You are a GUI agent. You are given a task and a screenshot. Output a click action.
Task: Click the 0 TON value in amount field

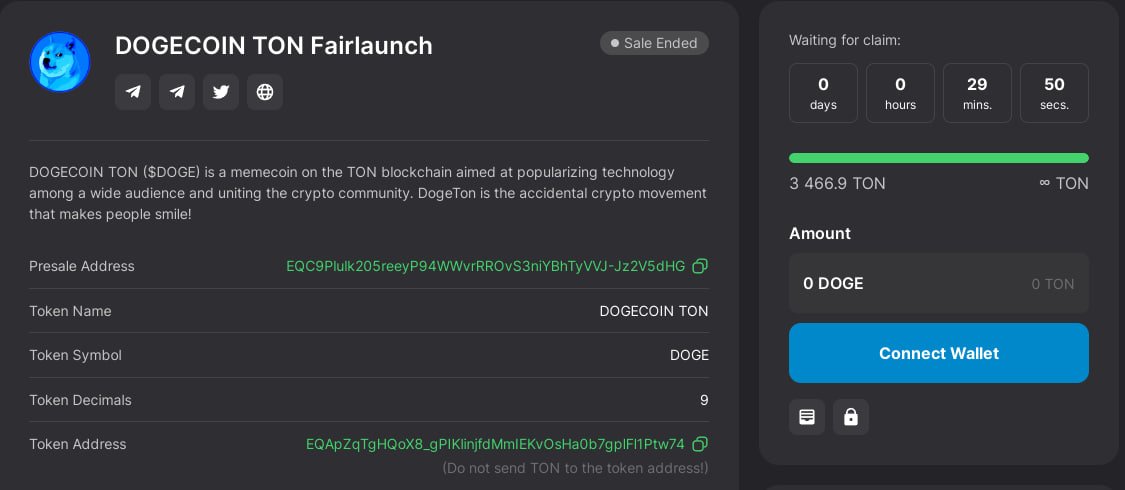pyautogui.click(x=1053, y=284)
